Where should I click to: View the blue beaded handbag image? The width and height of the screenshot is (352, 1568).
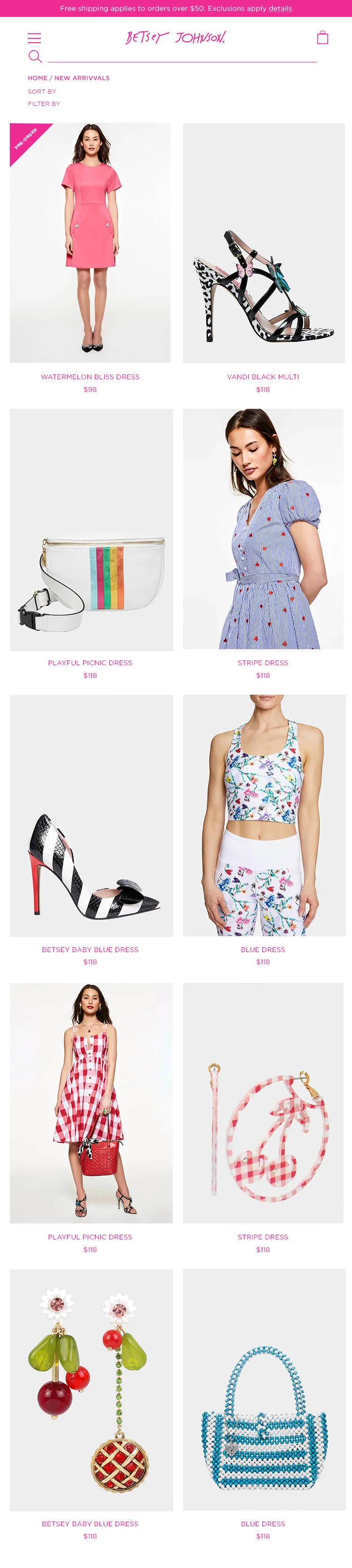(264, 1390)
